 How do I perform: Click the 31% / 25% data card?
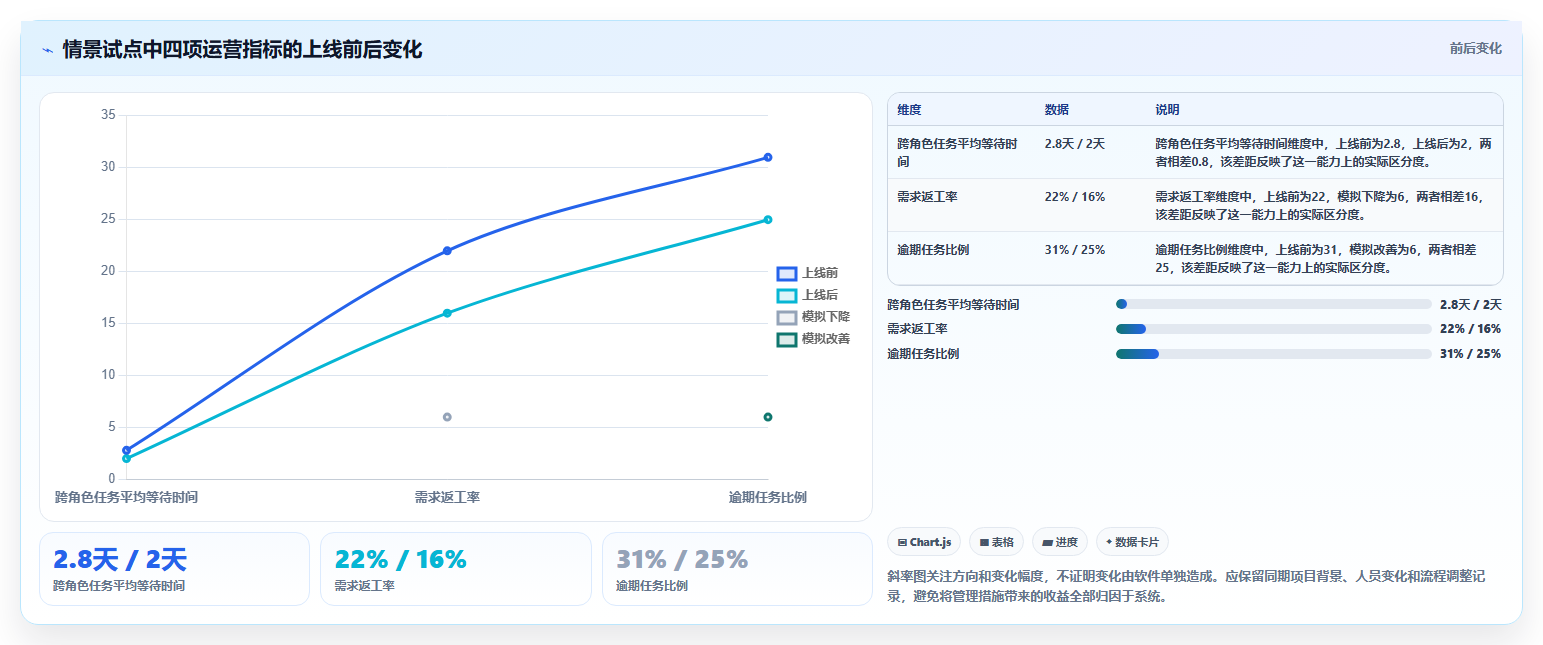pos(737,569)
